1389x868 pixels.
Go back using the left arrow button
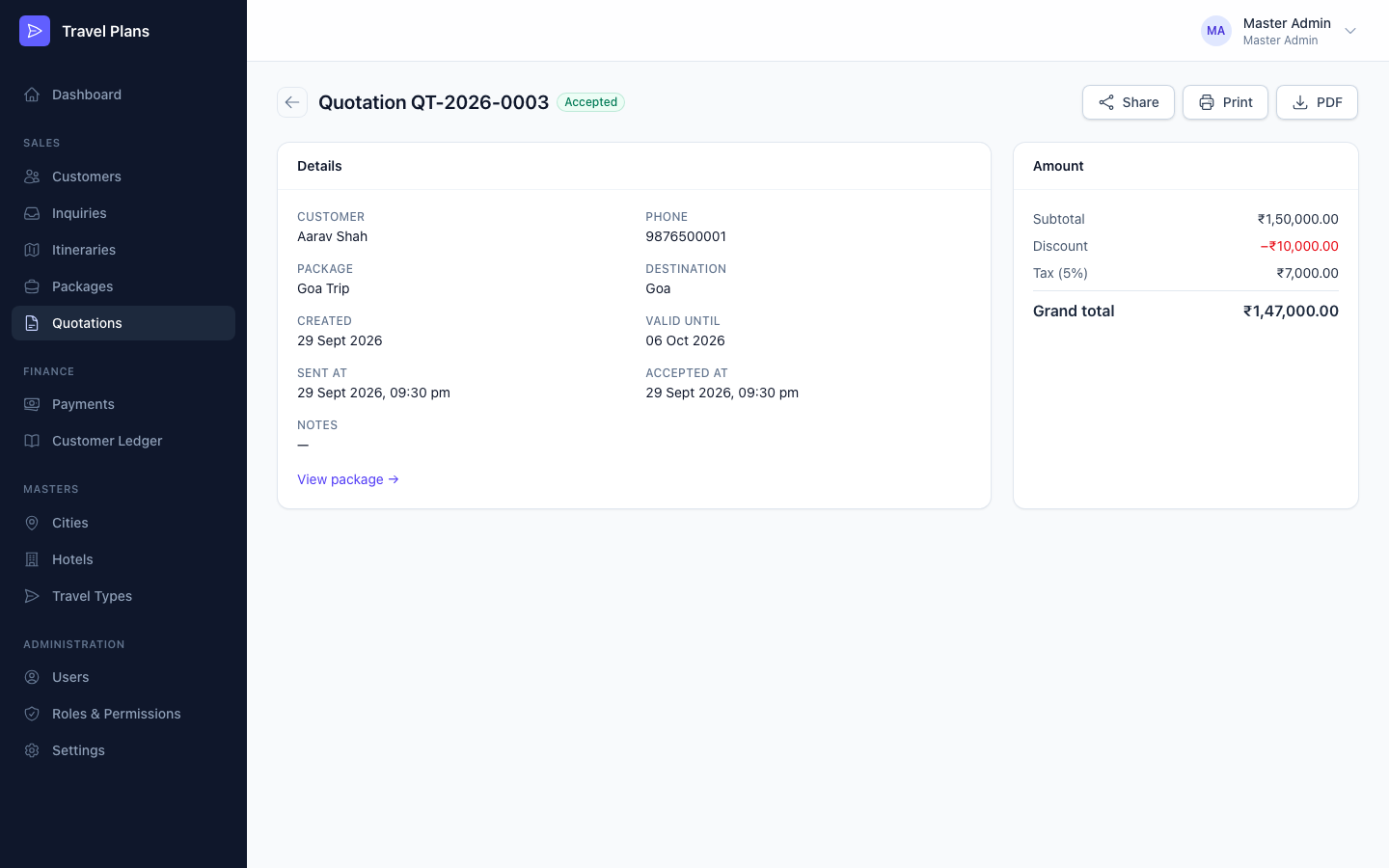[x=292, y=102]
